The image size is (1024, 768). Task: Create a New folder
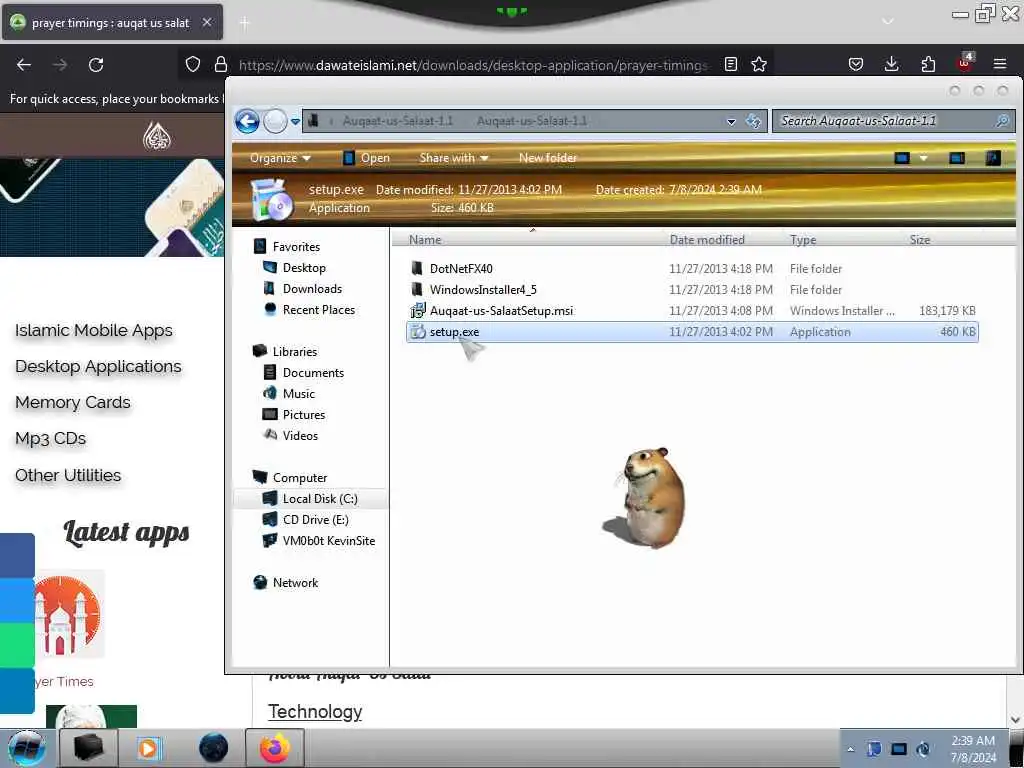point(547,158)
